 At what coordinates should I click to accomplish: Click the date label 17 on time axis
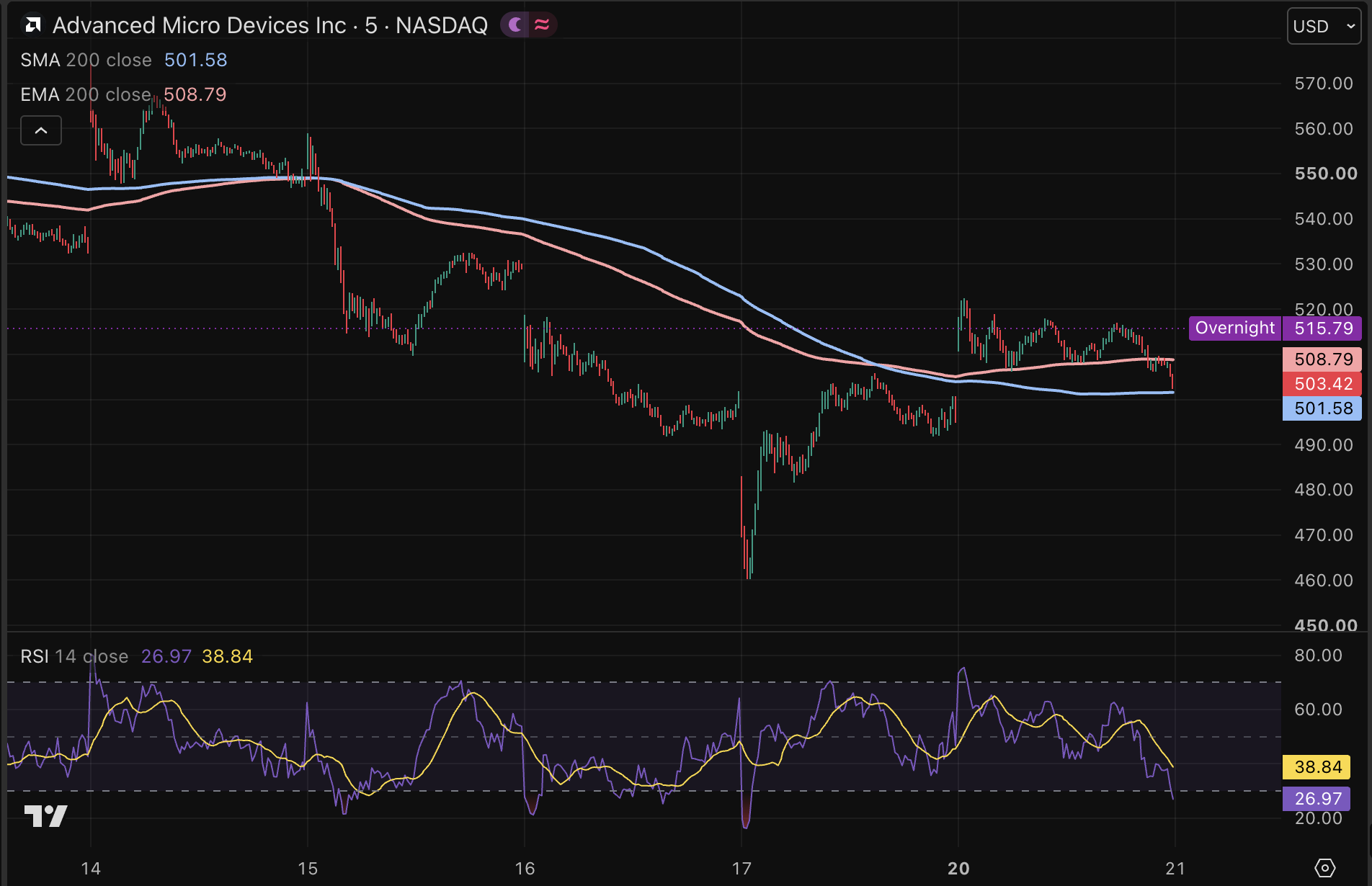(x=741, y=869)
